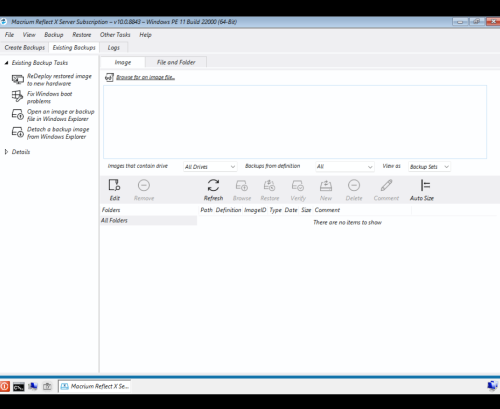Click the red power button in taskbar
The width and height of the screenshot is (500, 409).
pos(5,386)
